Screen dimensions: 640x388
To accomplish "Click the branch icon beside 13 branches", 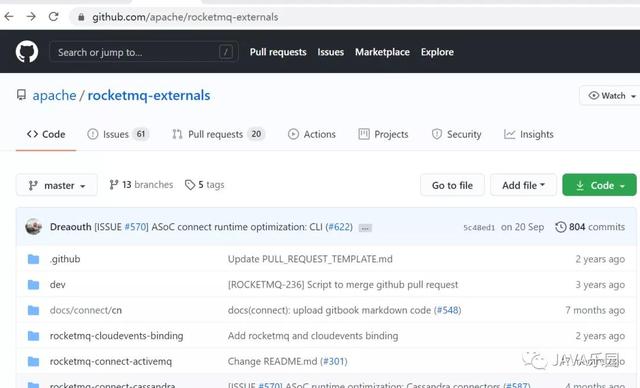I will pos(114,185).
